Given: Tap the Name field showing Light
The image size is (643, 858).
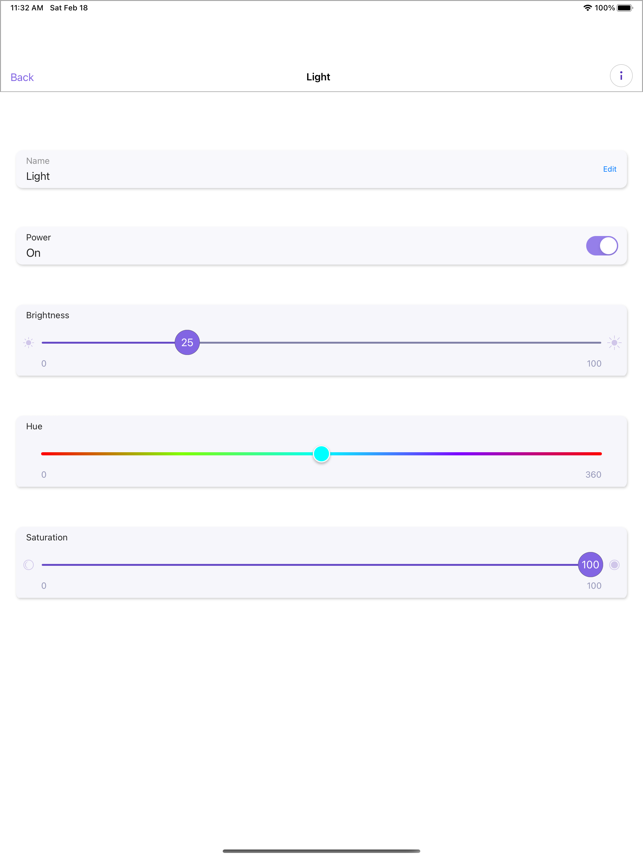Looking at the screenshot, I should [321, 169].
